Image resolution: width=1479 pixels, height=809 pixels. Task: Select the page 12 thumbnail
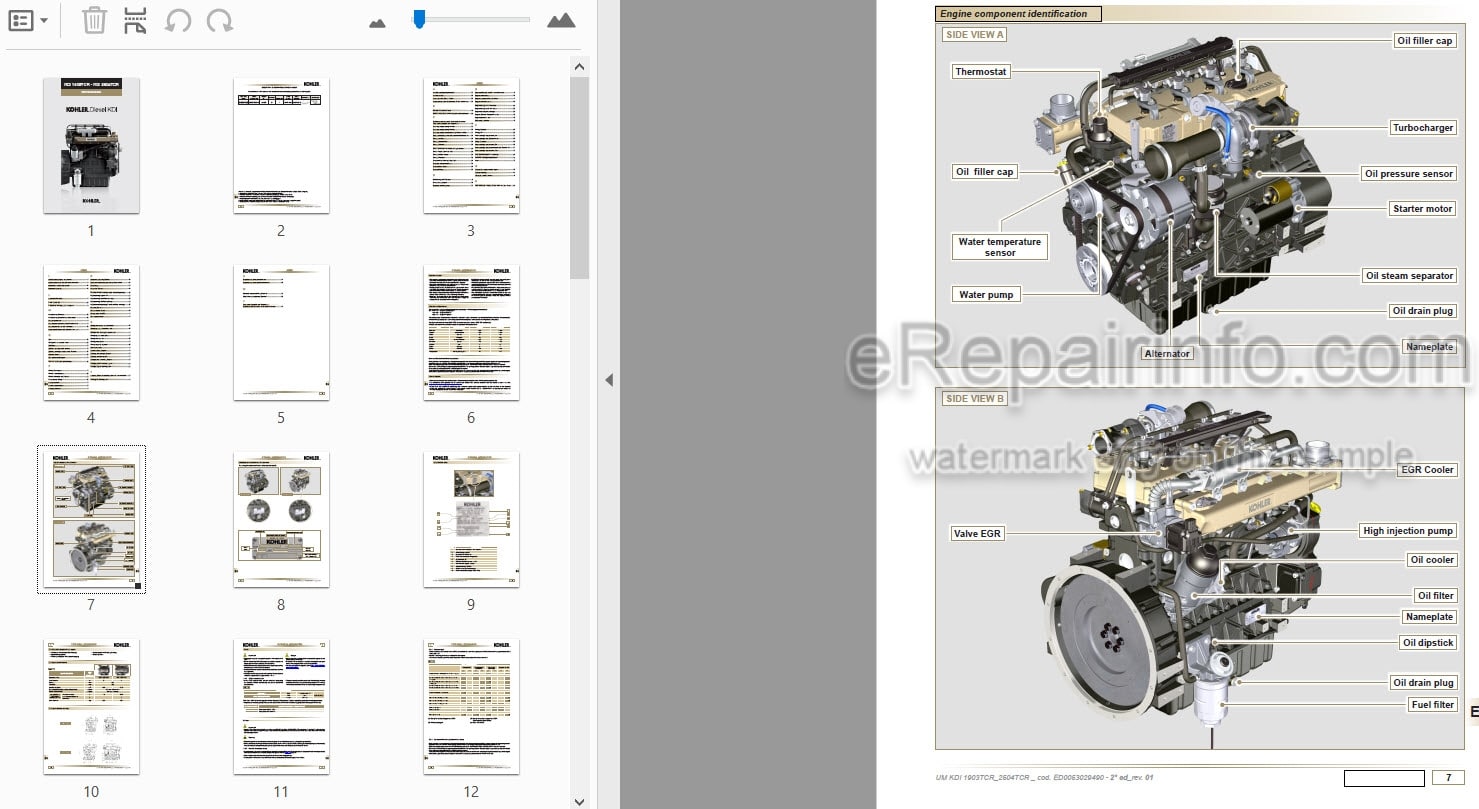click(x=471, y=707)
